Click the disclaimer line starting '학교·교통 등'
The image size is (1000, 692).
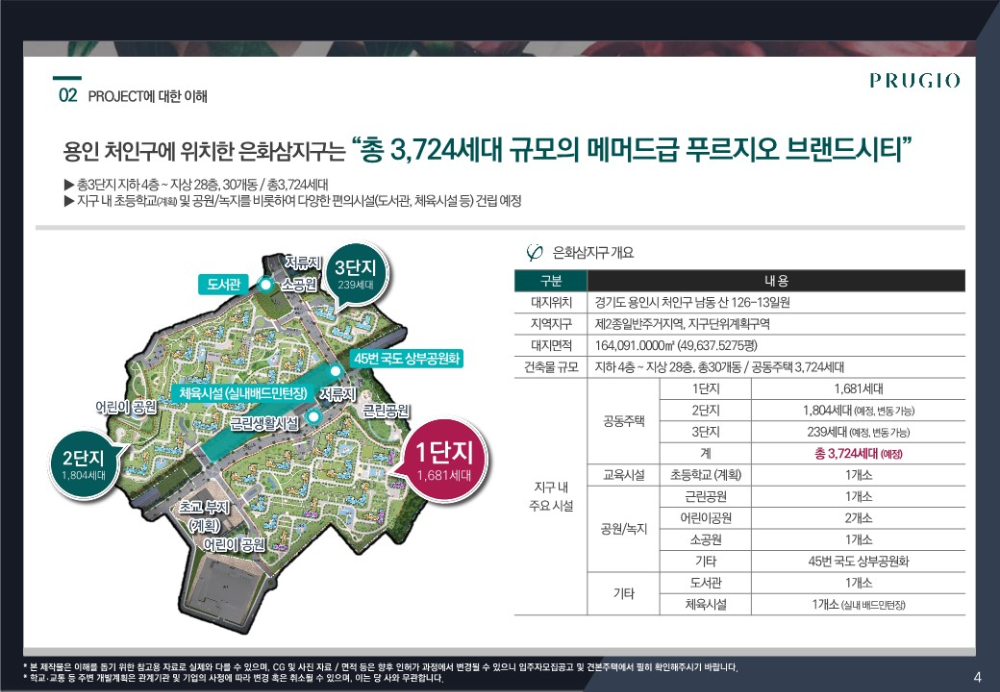pyautogui.click(x=233, y=677)
